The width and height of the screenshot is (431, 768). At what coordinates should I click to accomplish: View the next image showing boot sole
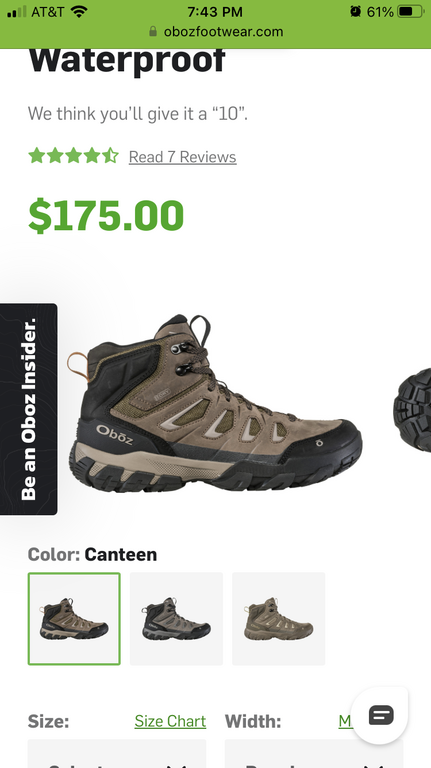(x=412, y=410)
